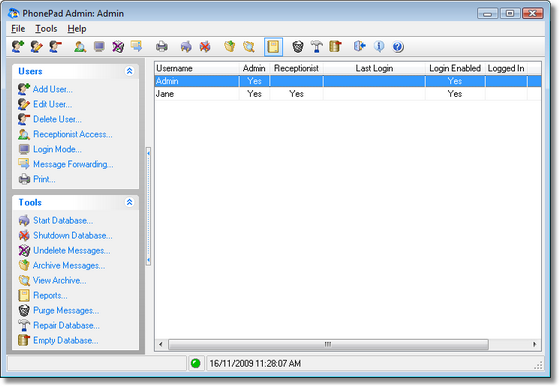Click Jane's Receptionist 'Yes' cell

pyautogui.click(x=296, y=94)
